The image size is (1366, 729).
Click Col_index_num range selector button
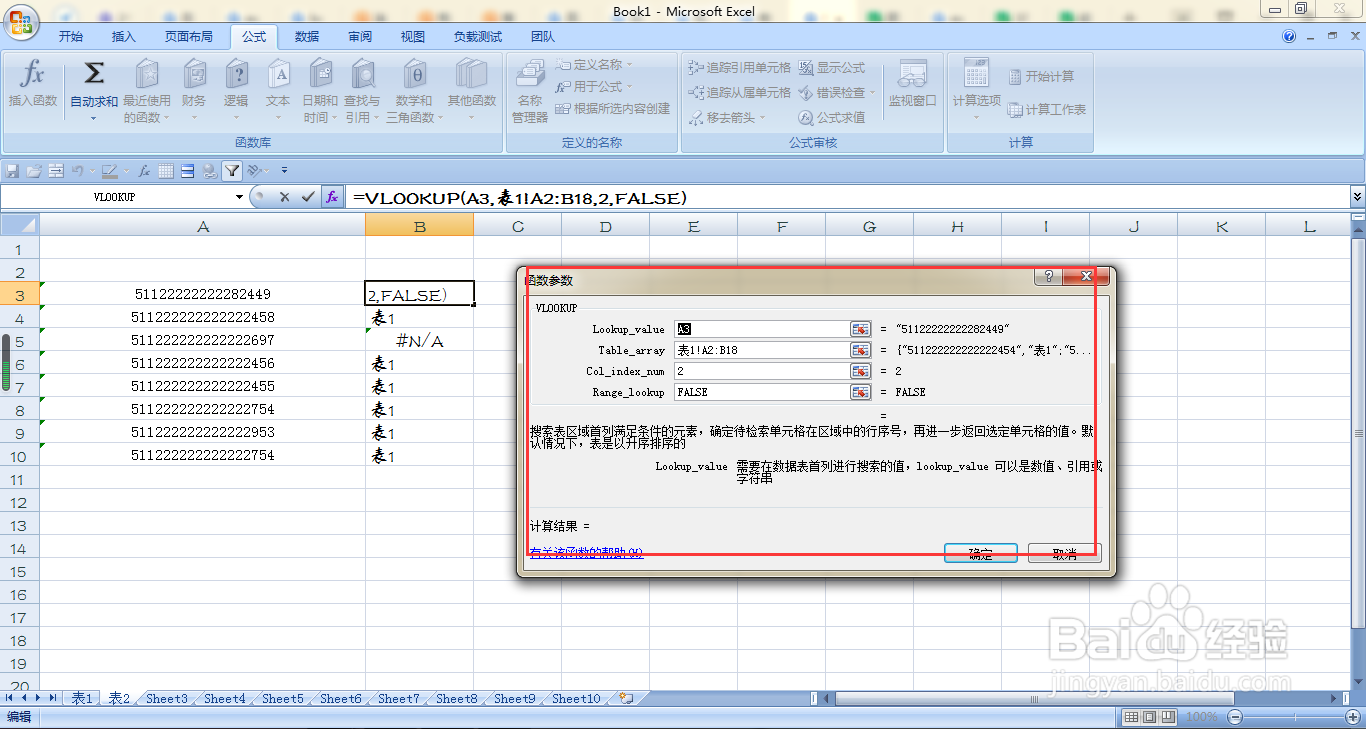(x=860, y=371)
